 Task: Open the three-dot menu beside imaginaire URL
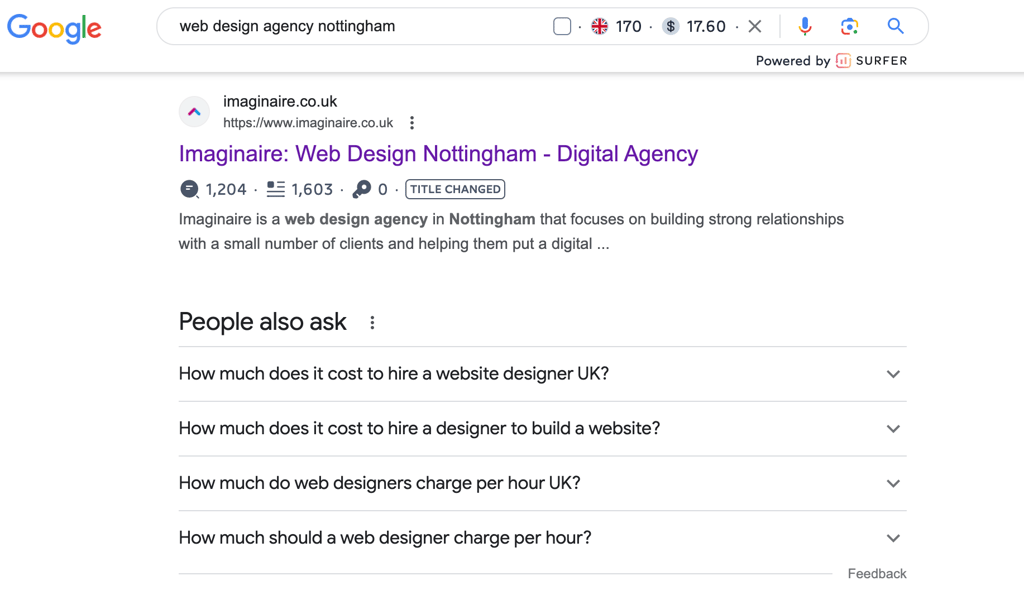point(411,123)
